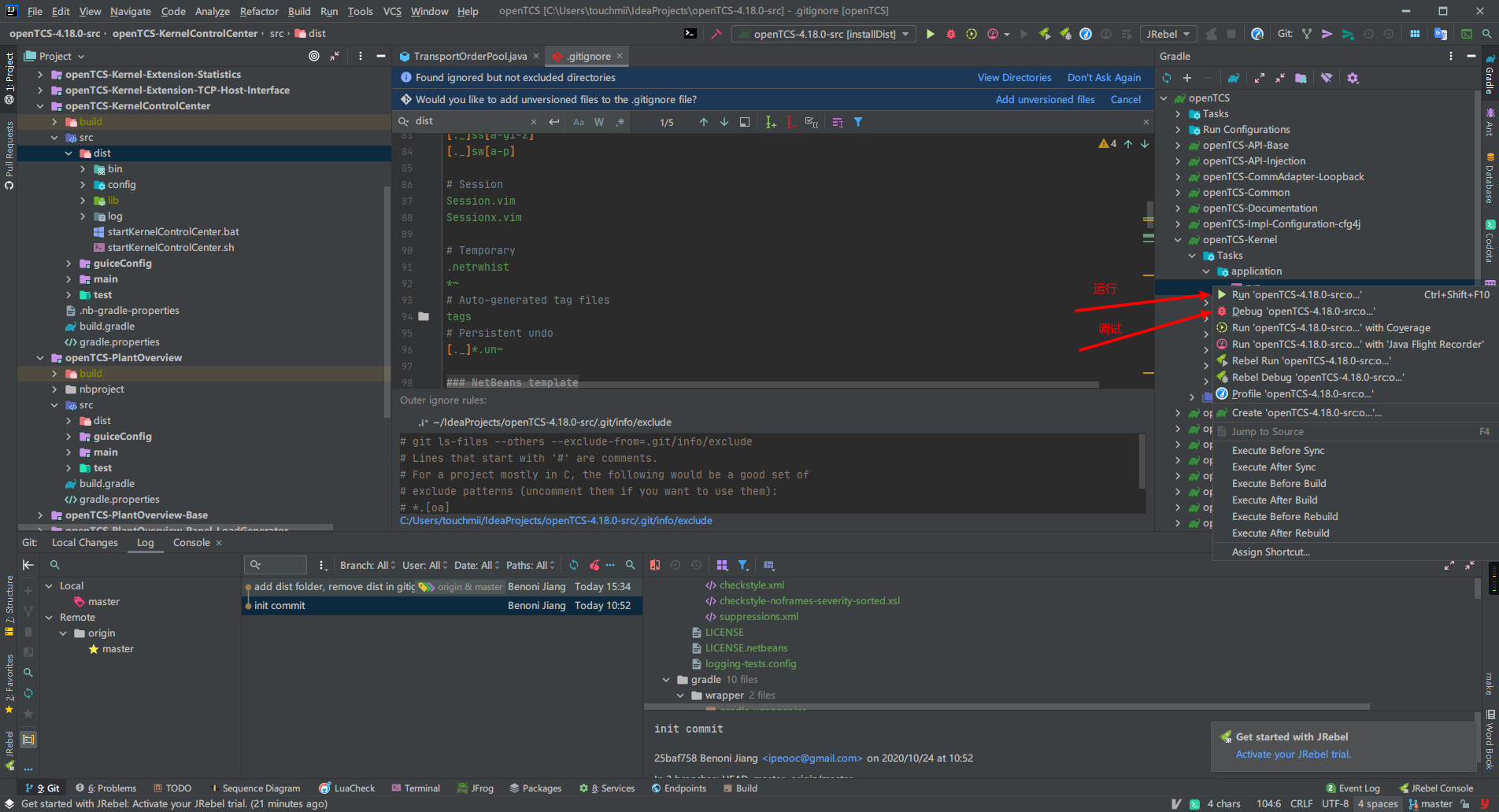Open the git/info/exclude file path link
The image size is (1499, 812).
click(556, 521)
